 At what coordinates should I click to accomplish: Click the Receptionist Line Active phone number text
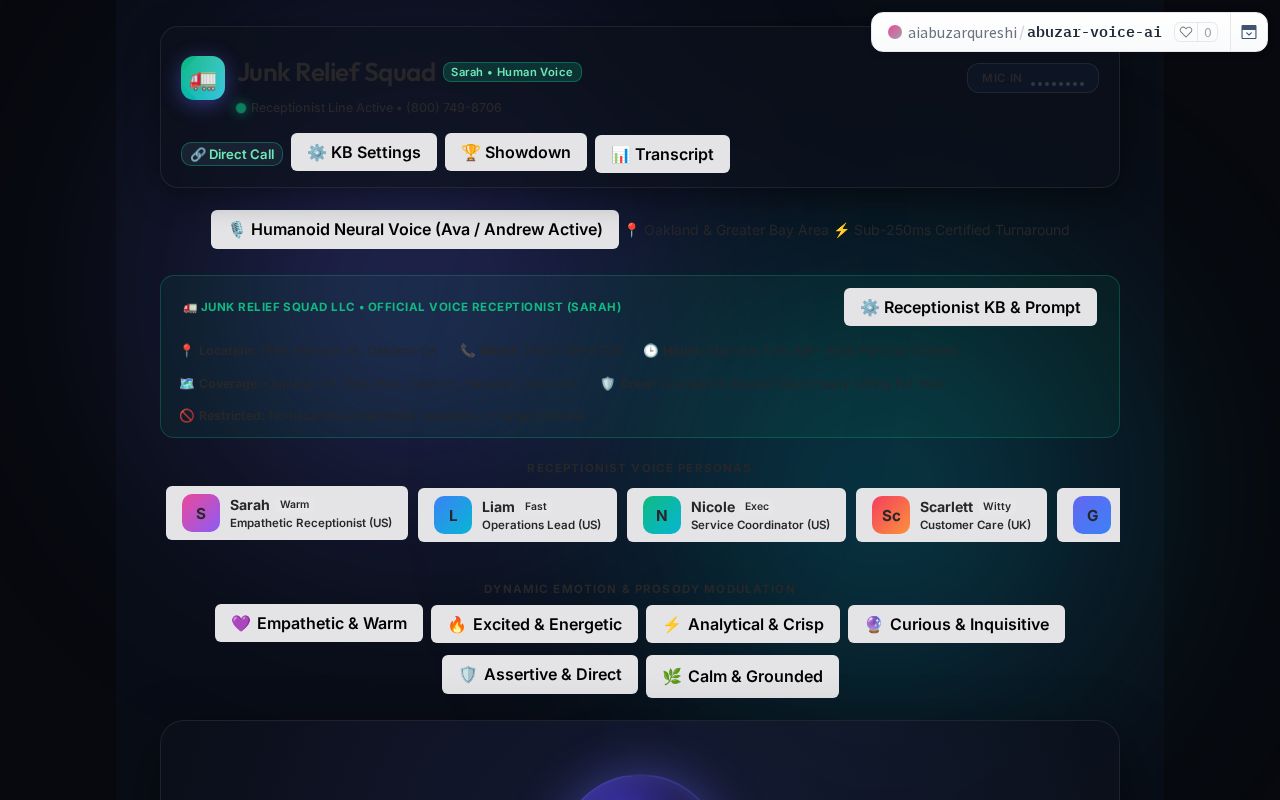point(376,107)
